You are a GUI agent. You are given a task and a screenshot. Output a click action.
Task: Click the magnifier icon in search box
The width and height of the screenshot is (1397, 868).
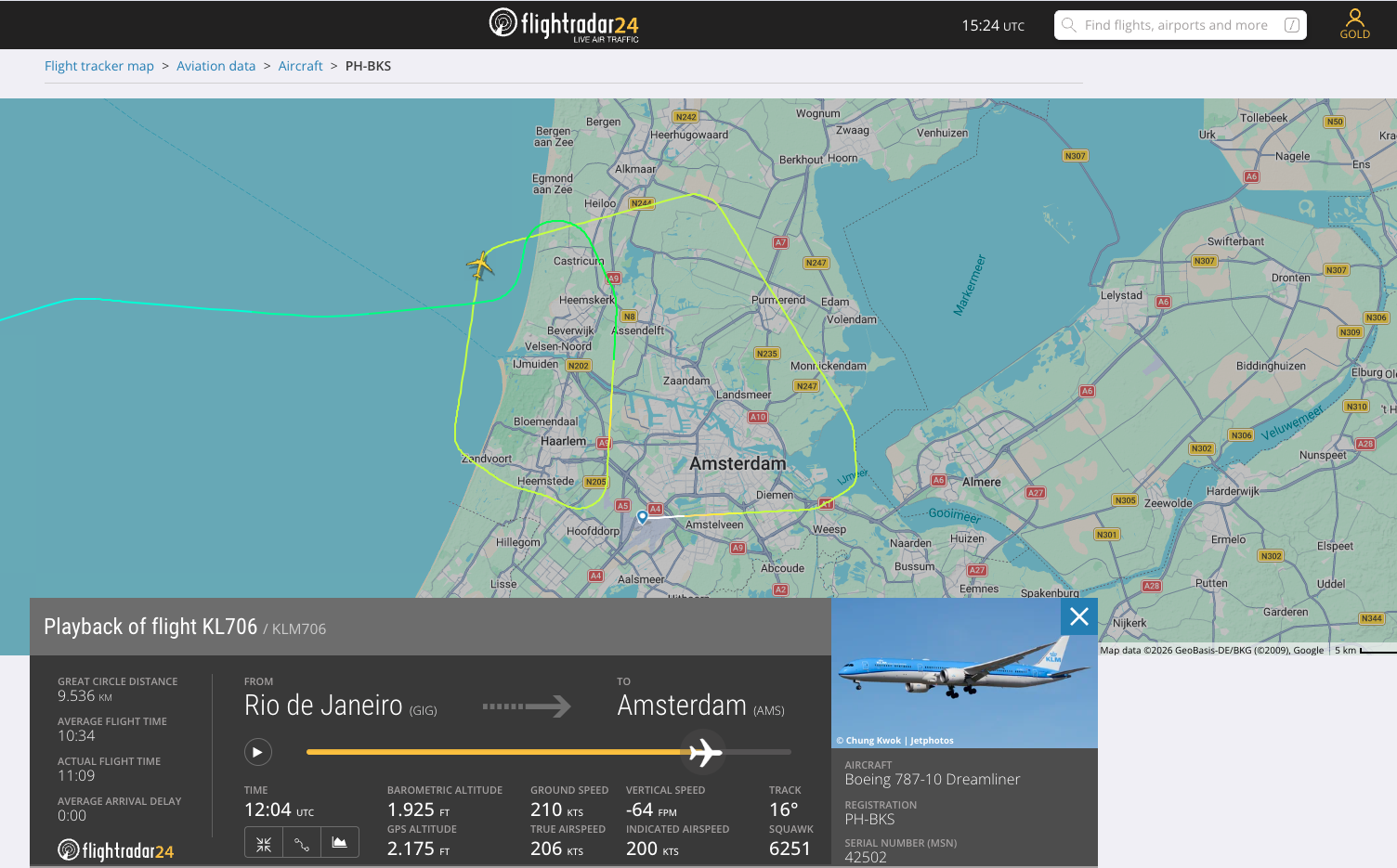pyautogui.click(x=1069, y=25)
